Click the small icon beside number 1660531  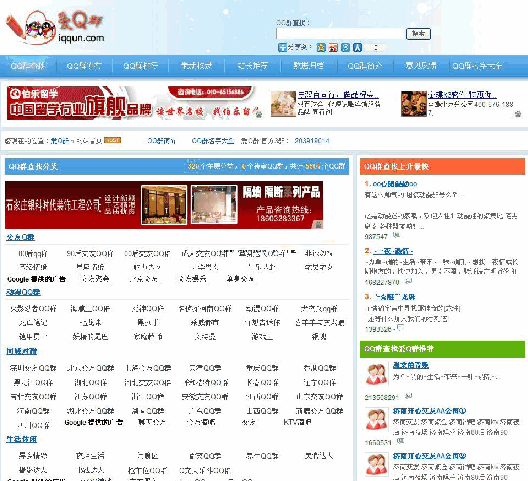(x=400, y=441)
